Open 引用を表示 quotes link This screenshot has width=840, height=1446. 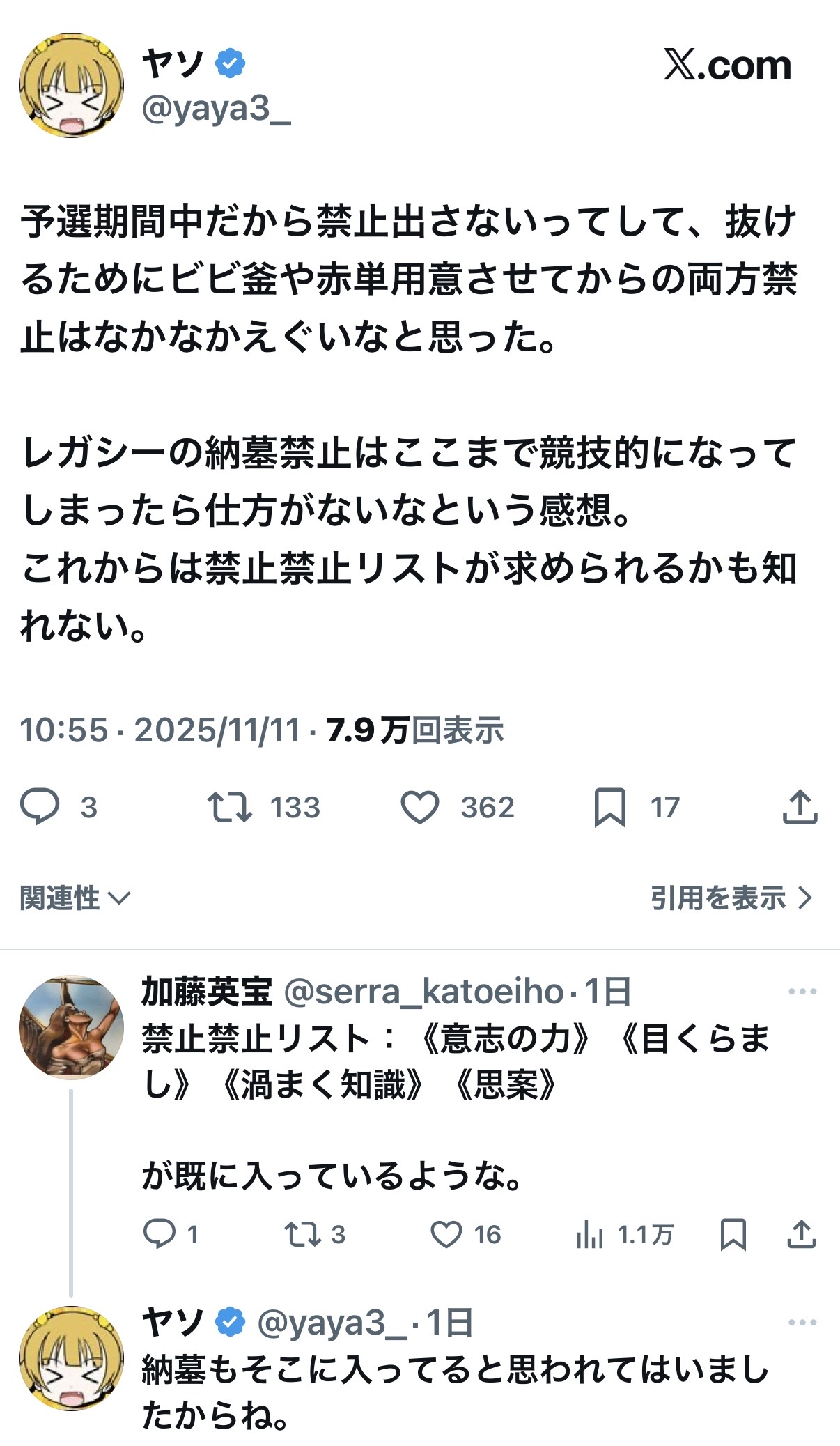tap(731, 898)
